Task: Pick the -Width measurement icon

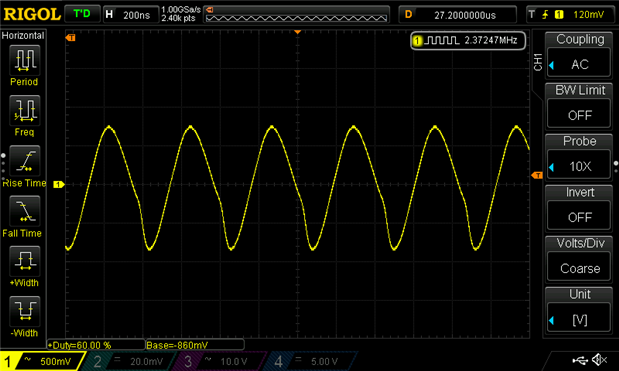Action: [24, 311]
